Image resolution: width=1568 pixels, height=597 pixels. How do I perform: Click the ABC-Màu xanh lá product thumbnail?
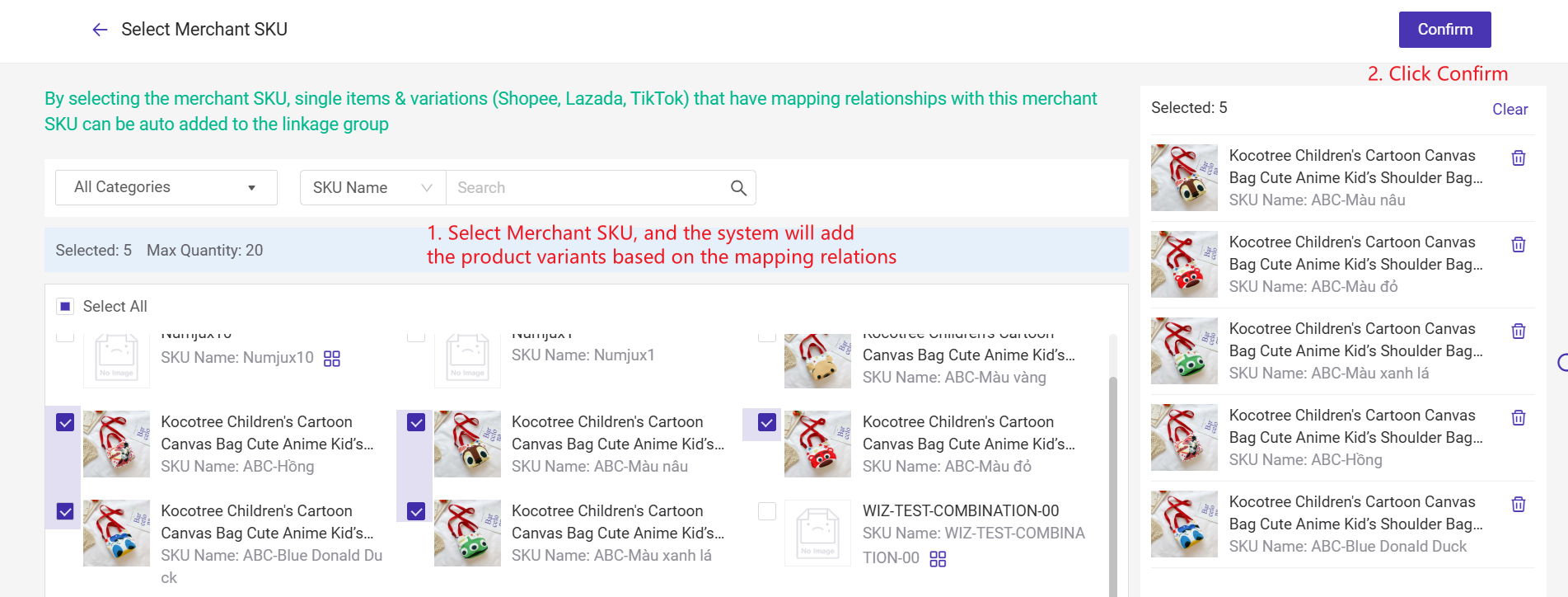[467, 533]
